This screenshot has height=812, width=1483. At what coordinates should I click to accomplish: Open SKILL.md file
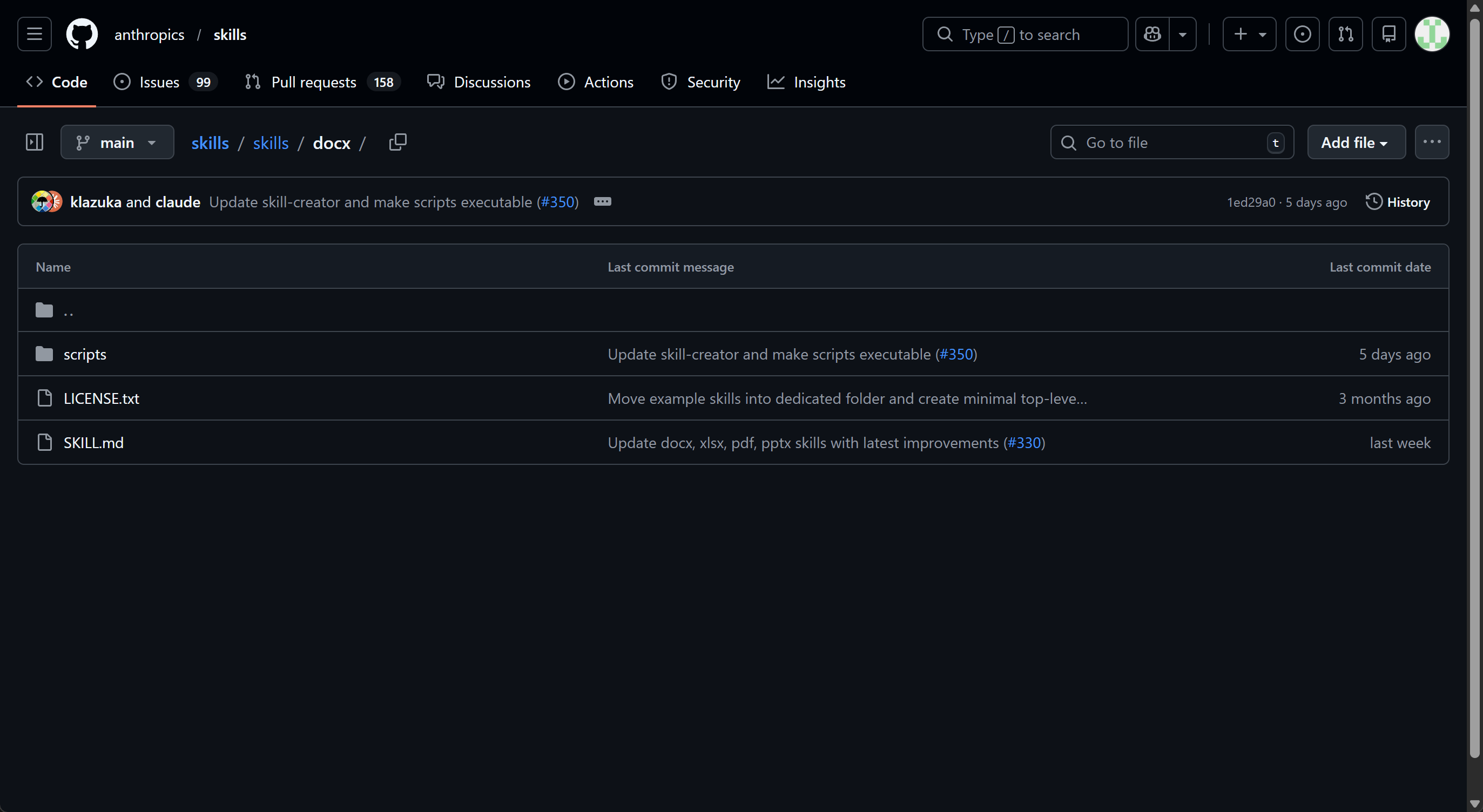93,443
